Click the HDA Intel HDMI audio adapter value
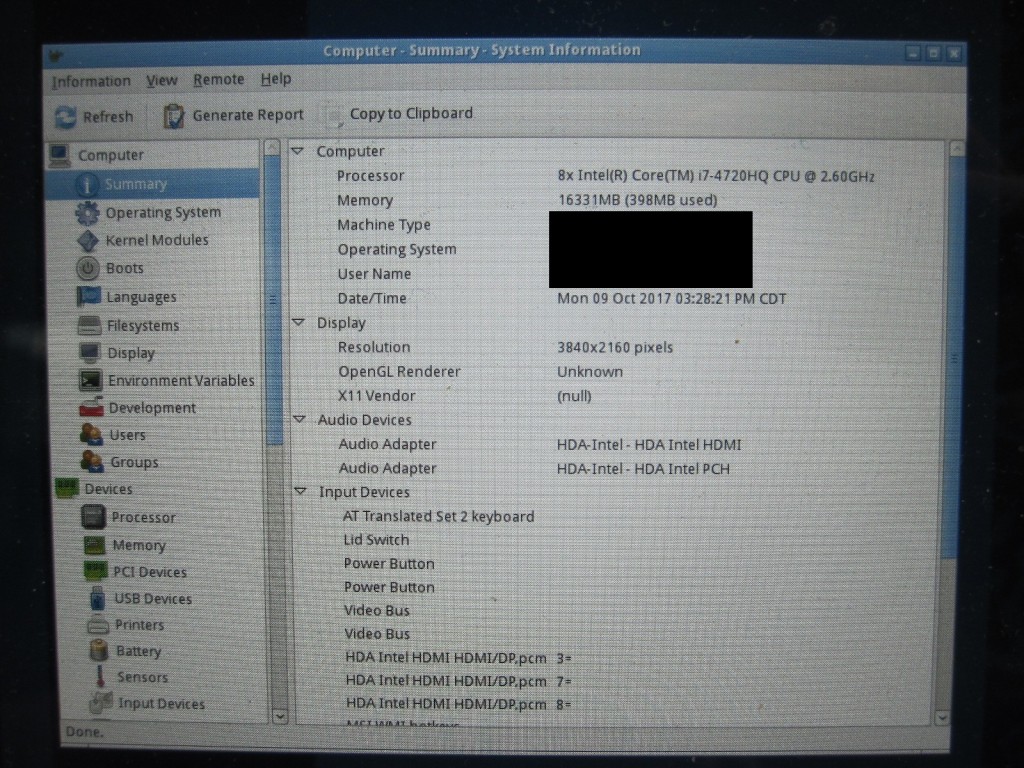 649,445
